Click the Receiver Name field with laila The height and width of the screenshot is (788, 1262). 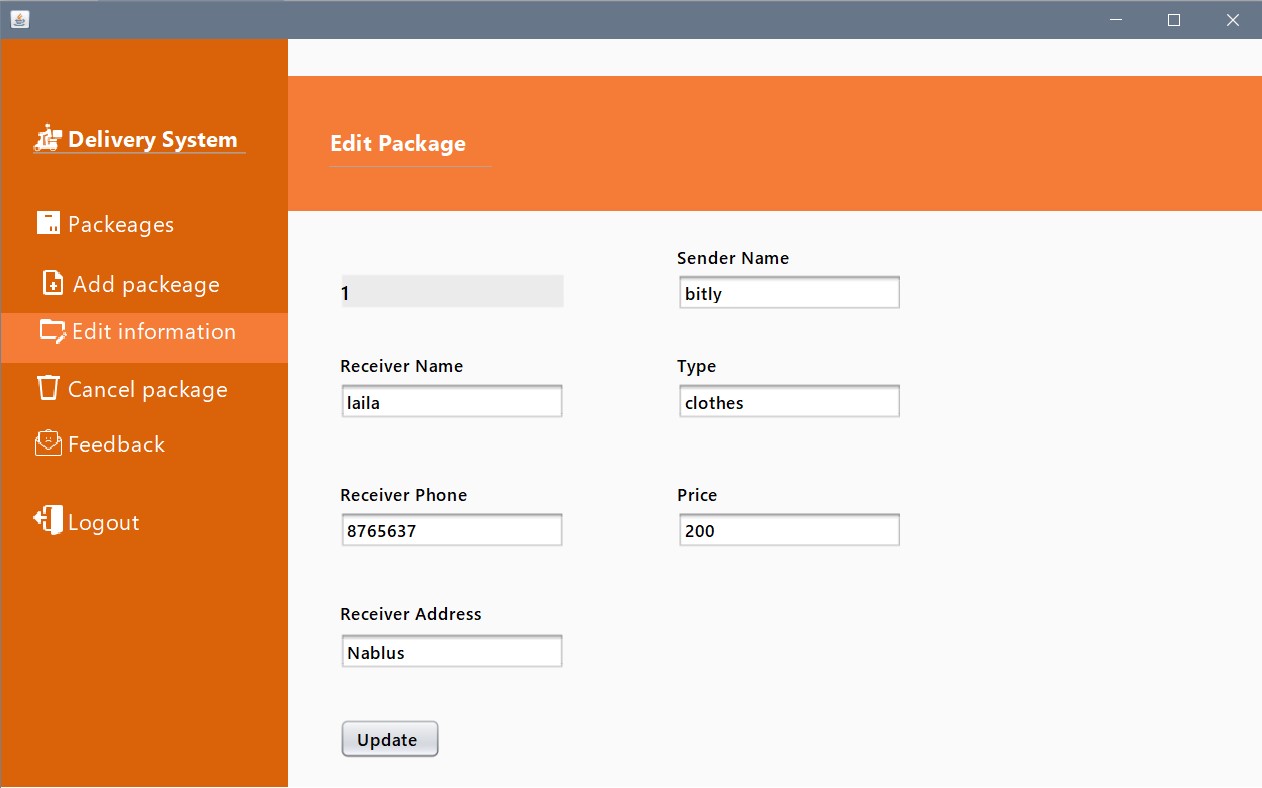point(451,402)
